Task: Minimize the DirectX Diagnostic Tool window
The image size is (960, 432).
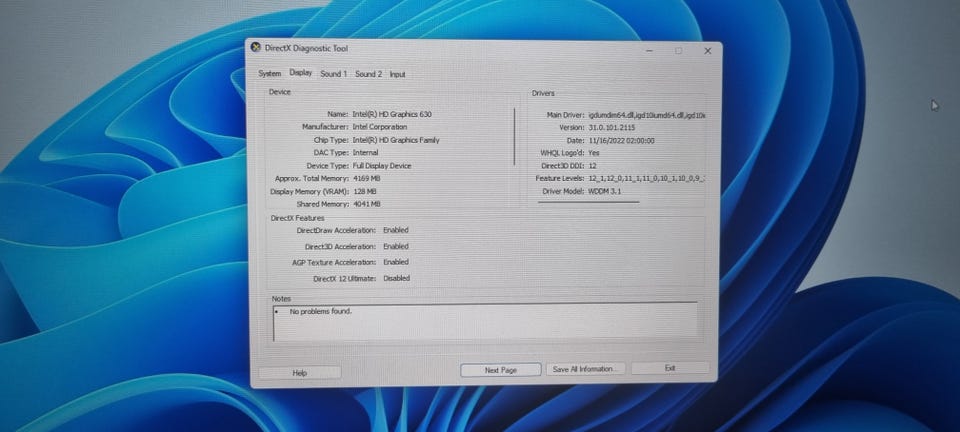Action: 650,51
